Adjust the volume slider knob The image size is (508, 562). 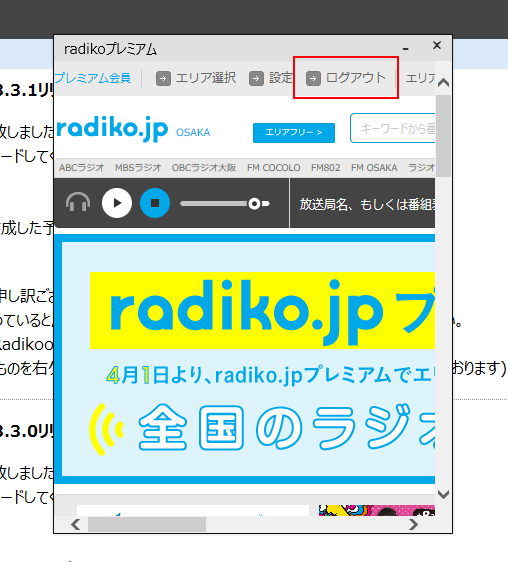click(255, 204)
